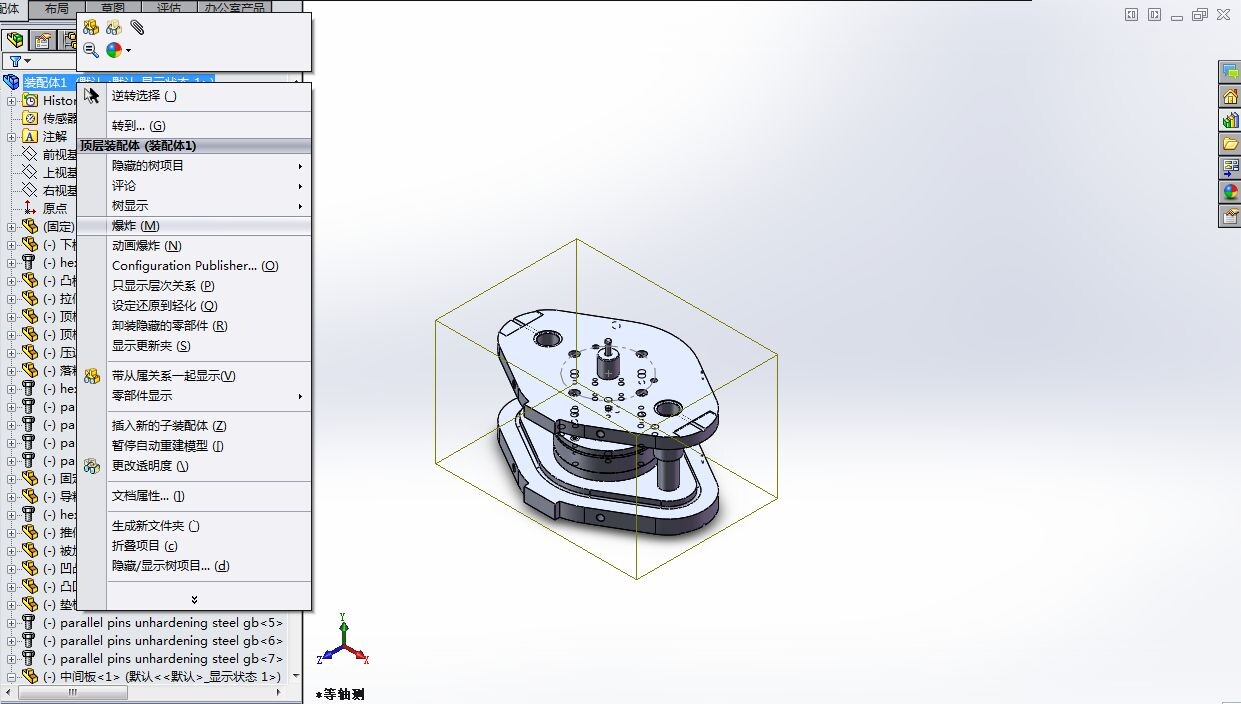Viewport: 1241px width, 704px height.
Task: Collapse the 中间板<1> tree node
Action: coord(12,677)
